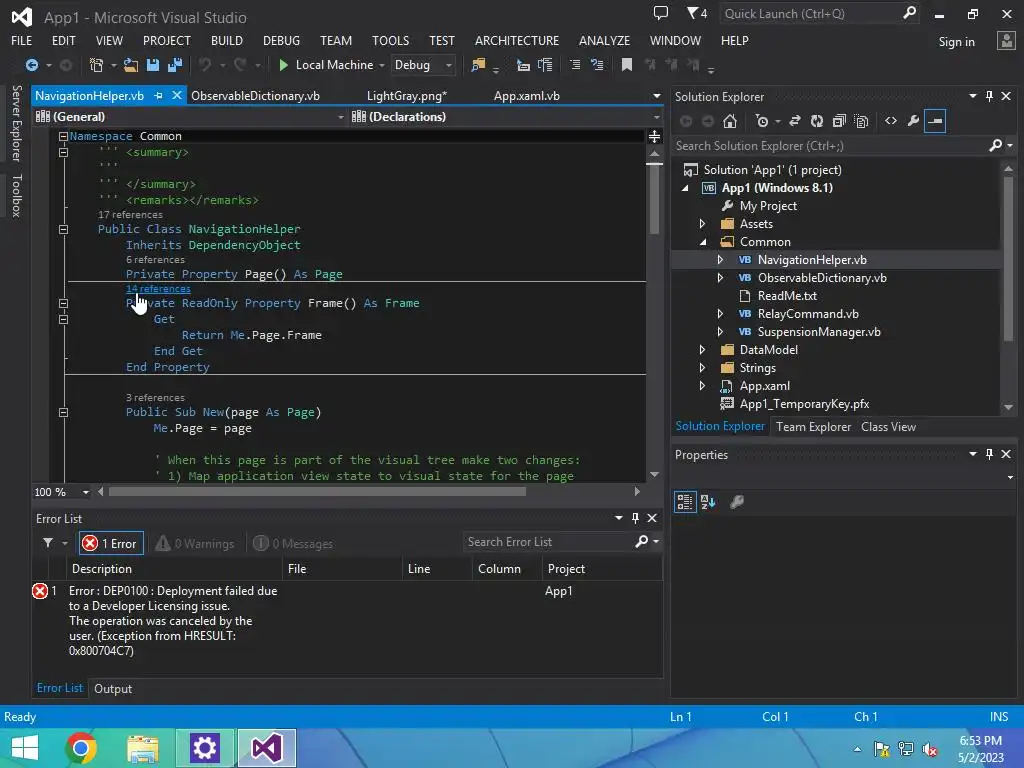Collapse the Namespace Common code region

[63, 136]
